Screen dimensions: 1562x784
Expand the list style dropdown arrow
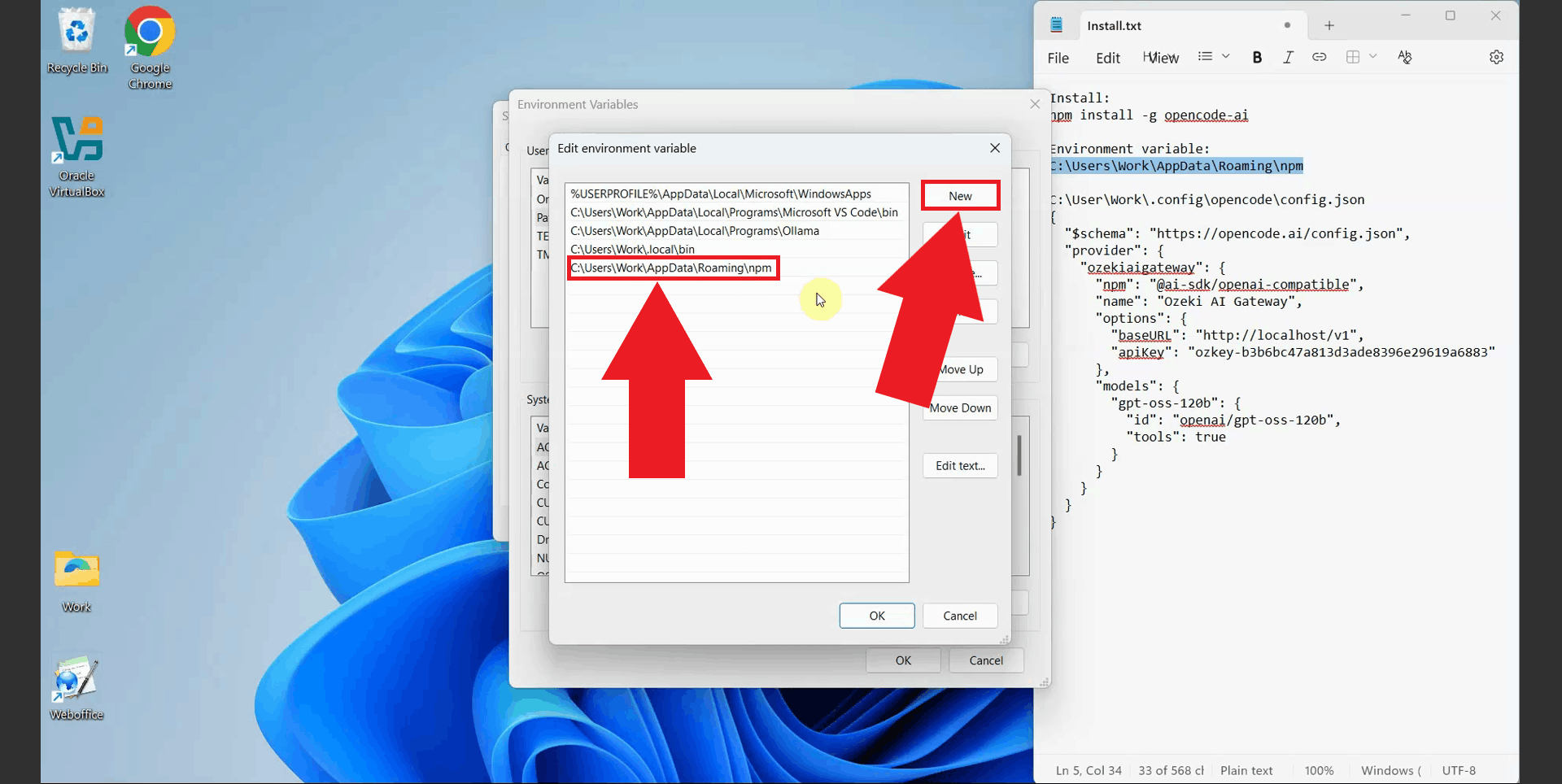pos(1226,56)
